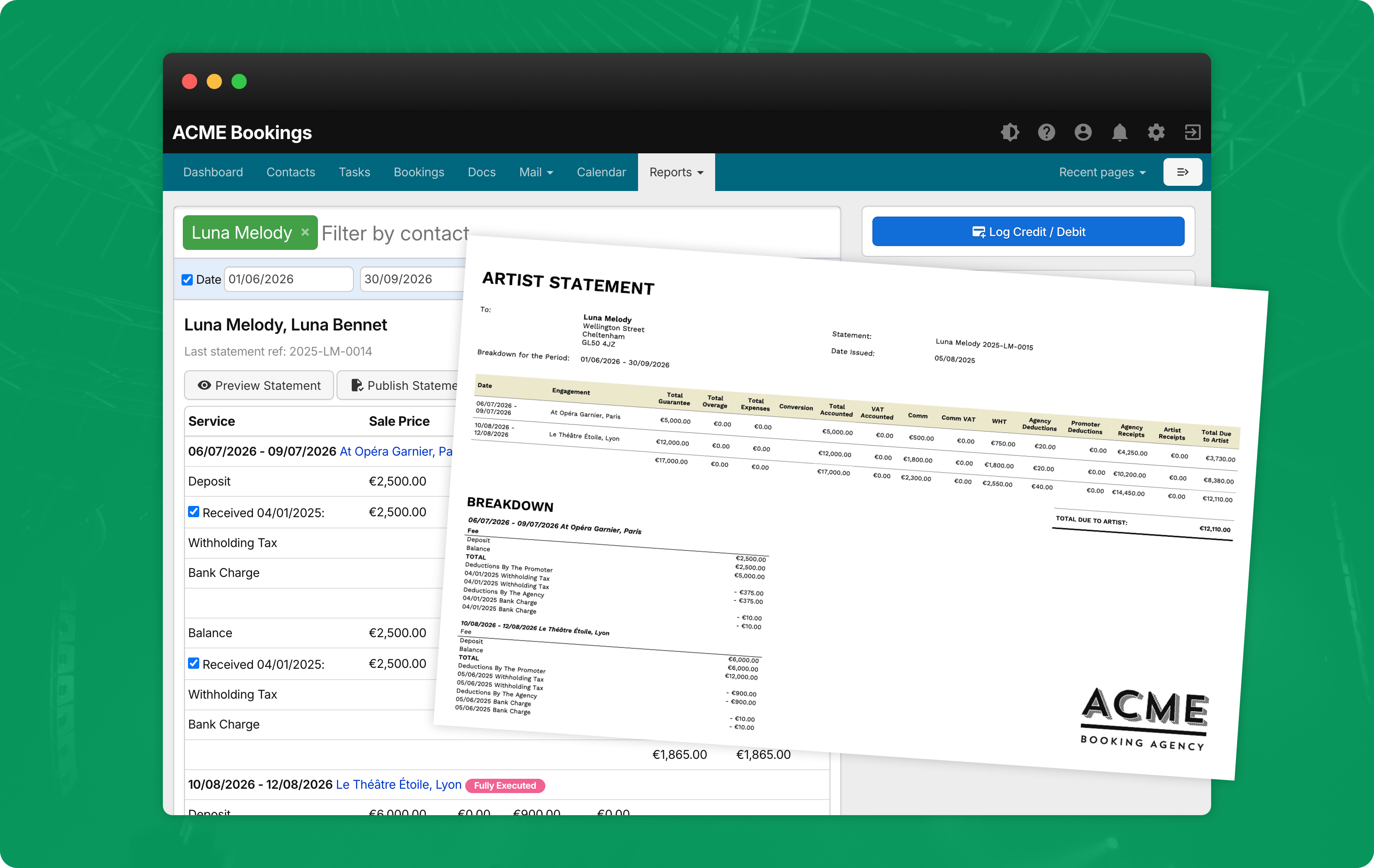Viewport: 1374px width, 868px height.
Task: Log out using the exit icon
Action: tap(1193, 132)
